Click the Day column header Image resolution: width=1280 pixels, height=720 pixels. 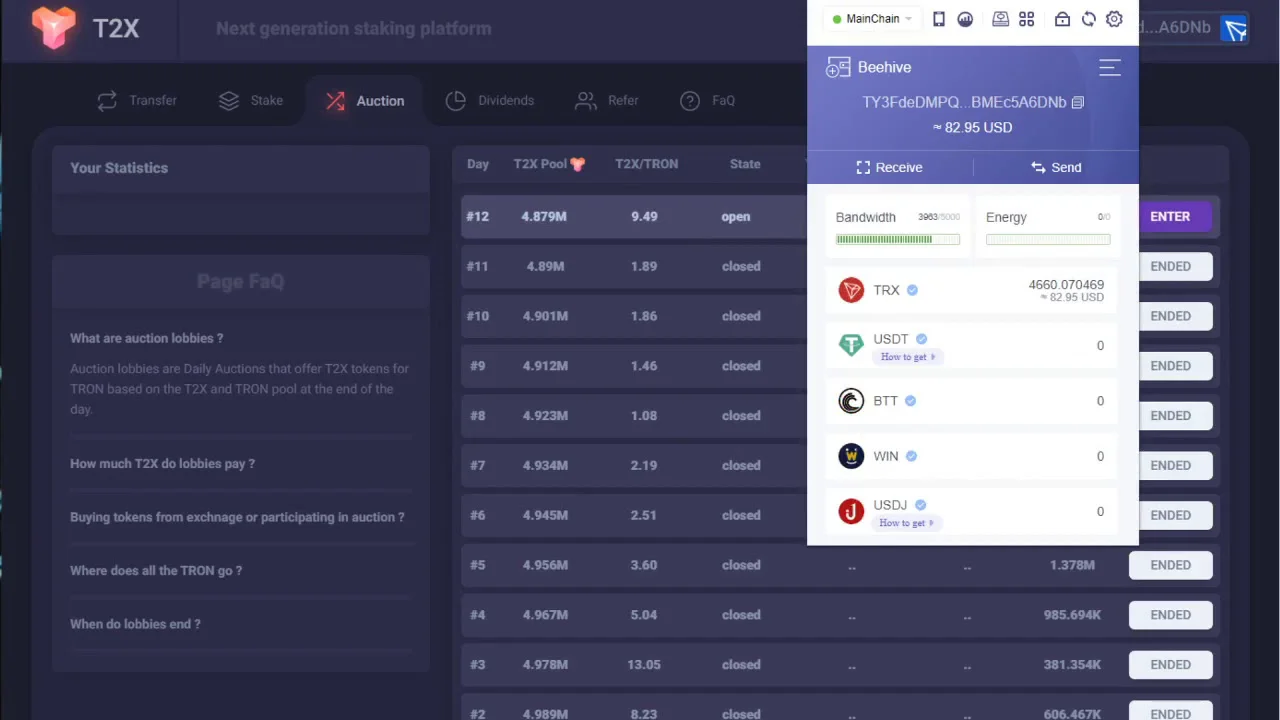click(x=478, y=164)
